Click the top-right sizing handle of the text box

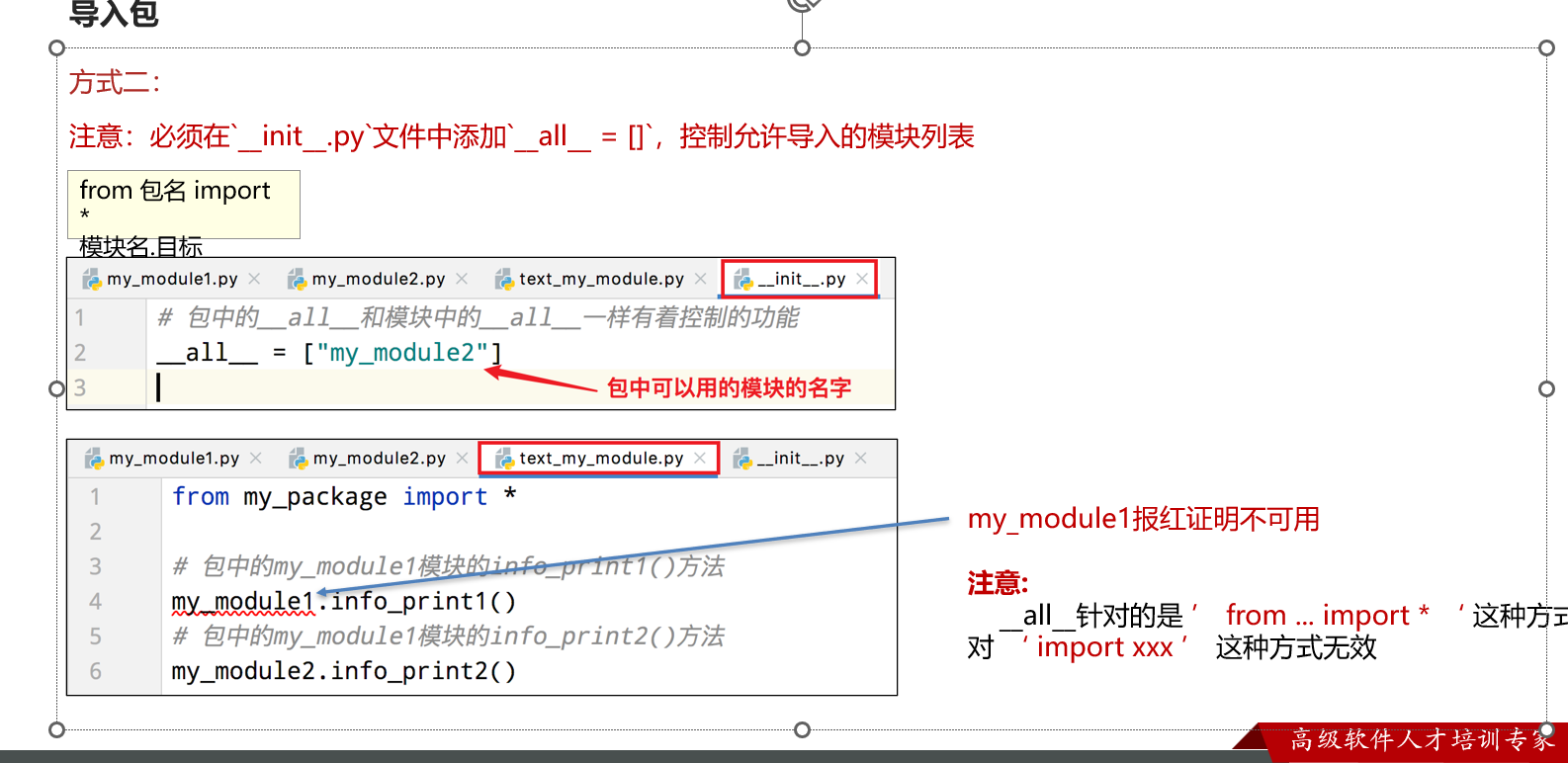(1546, 47)
